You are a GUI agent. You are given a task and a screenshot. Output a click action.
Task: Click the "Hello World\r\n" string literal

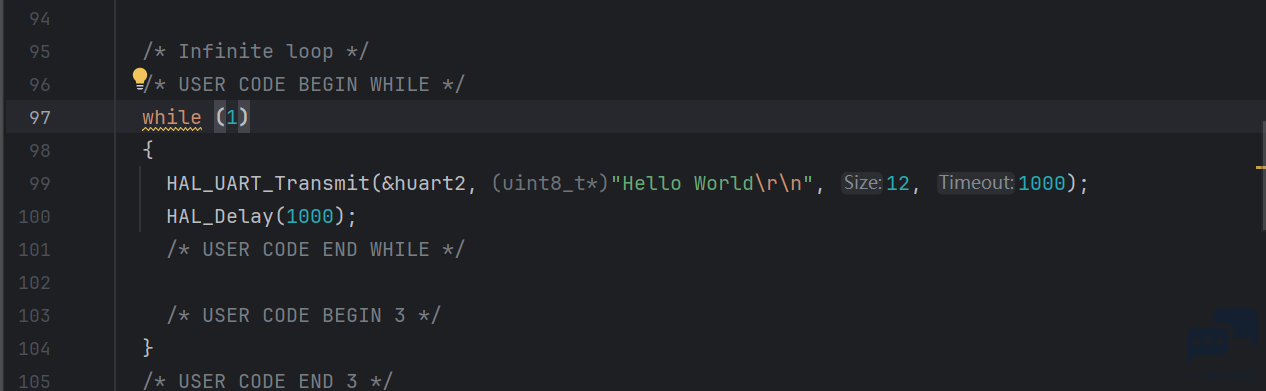click(x=716, y=184)
